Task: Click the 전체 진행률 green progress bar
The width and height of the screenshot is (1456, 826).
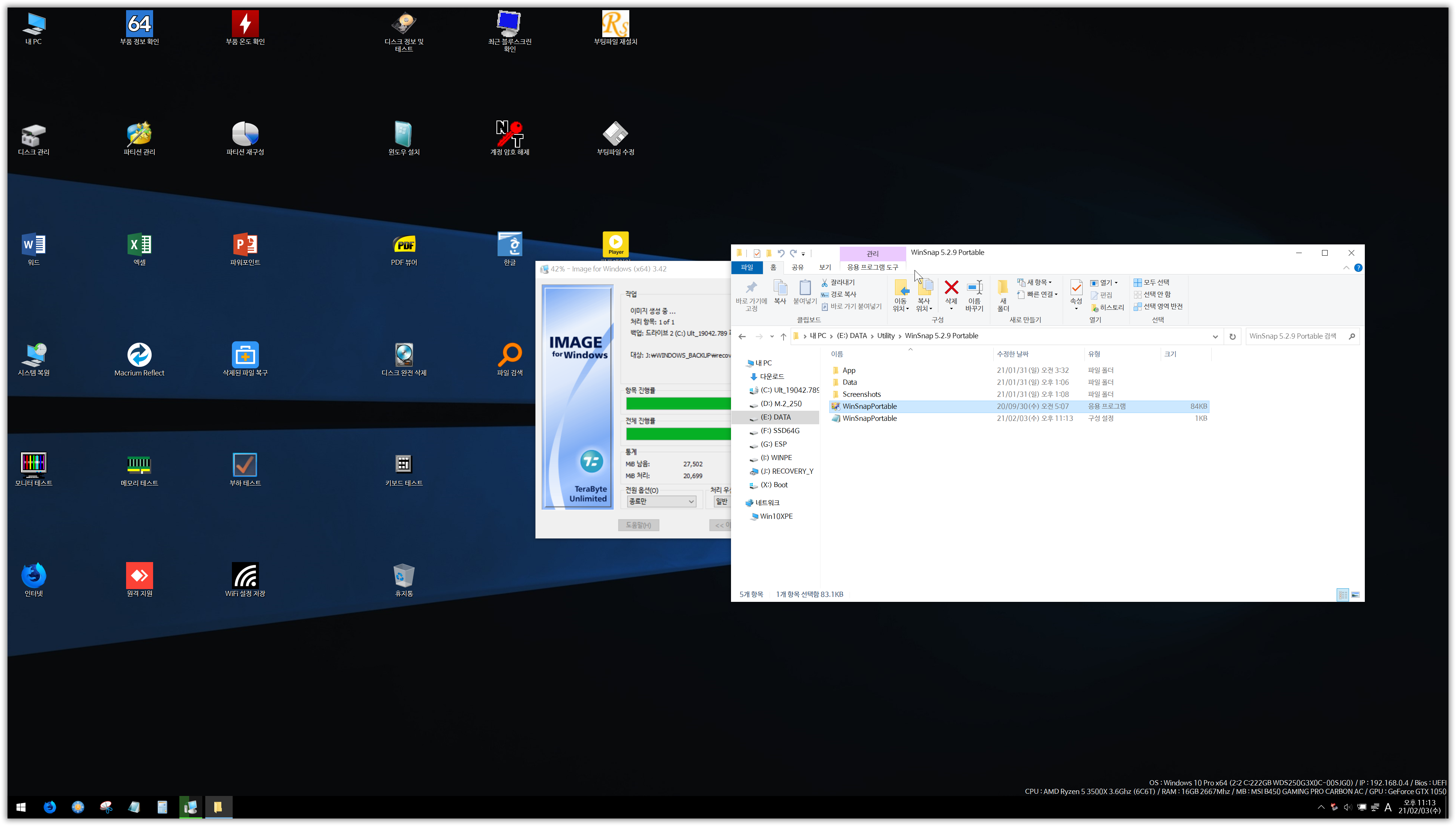Action: 678,434
